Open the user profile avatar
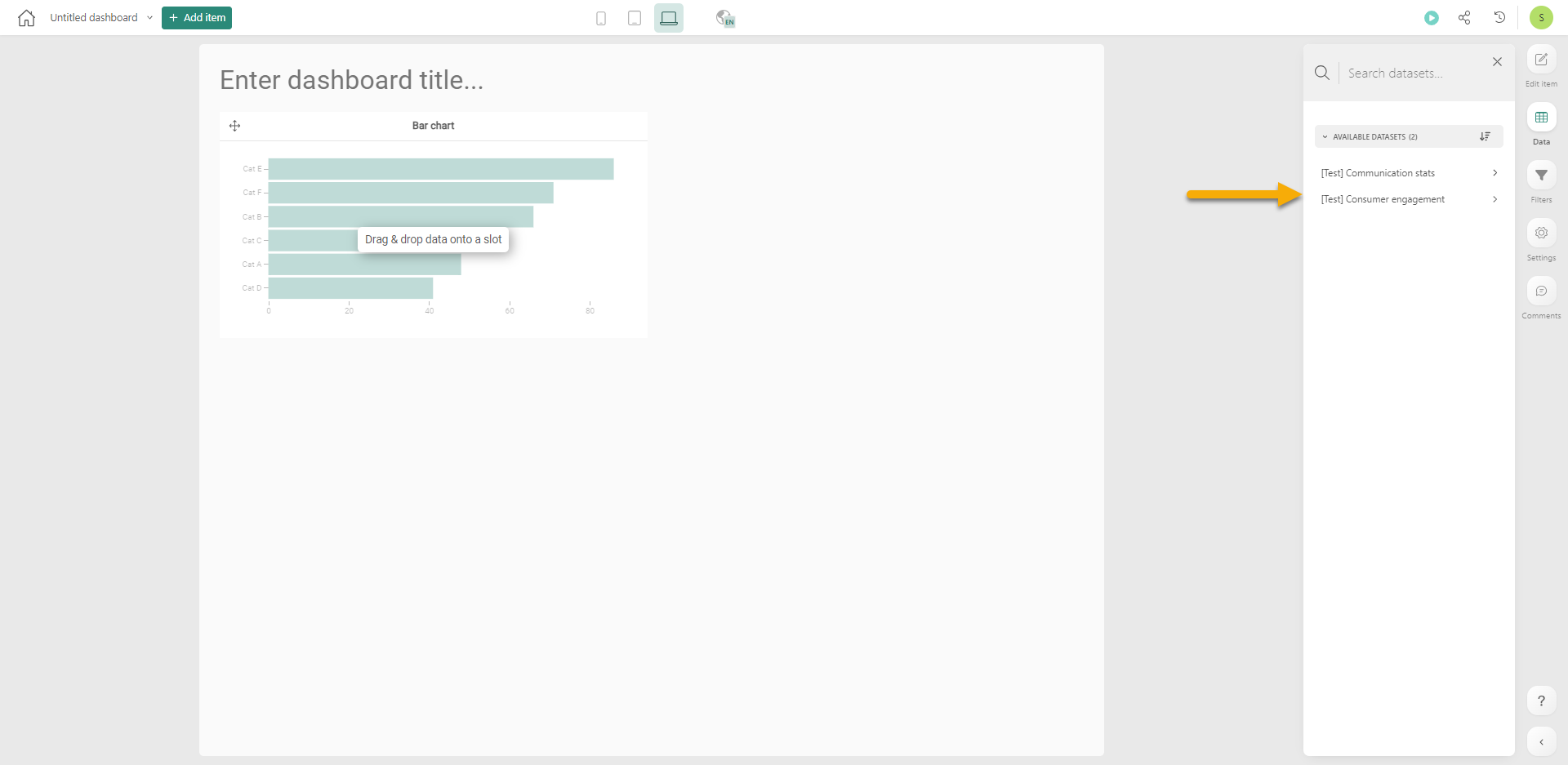 click(1541, 18)
